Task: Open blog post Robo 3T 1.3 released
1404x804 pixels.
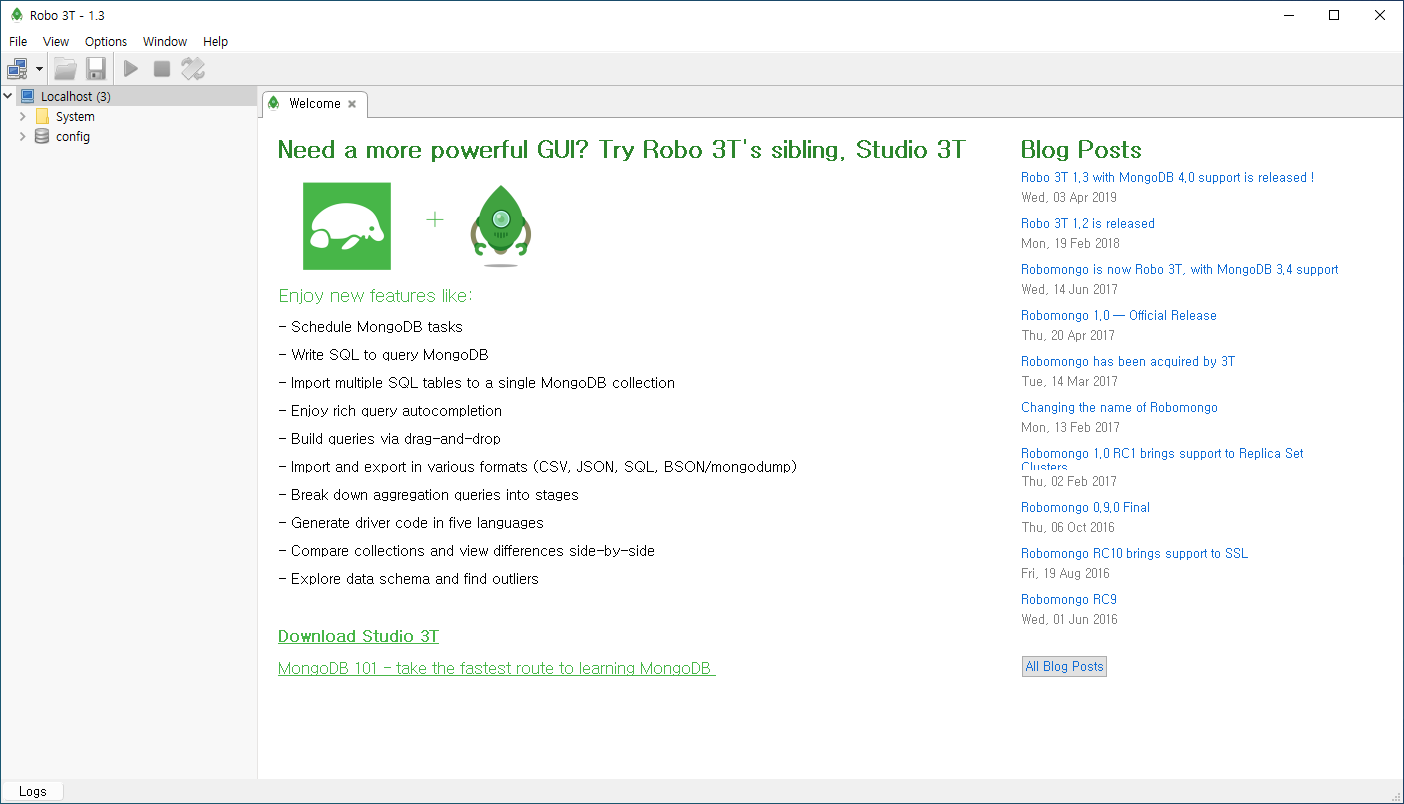Action: (1167, 177)
